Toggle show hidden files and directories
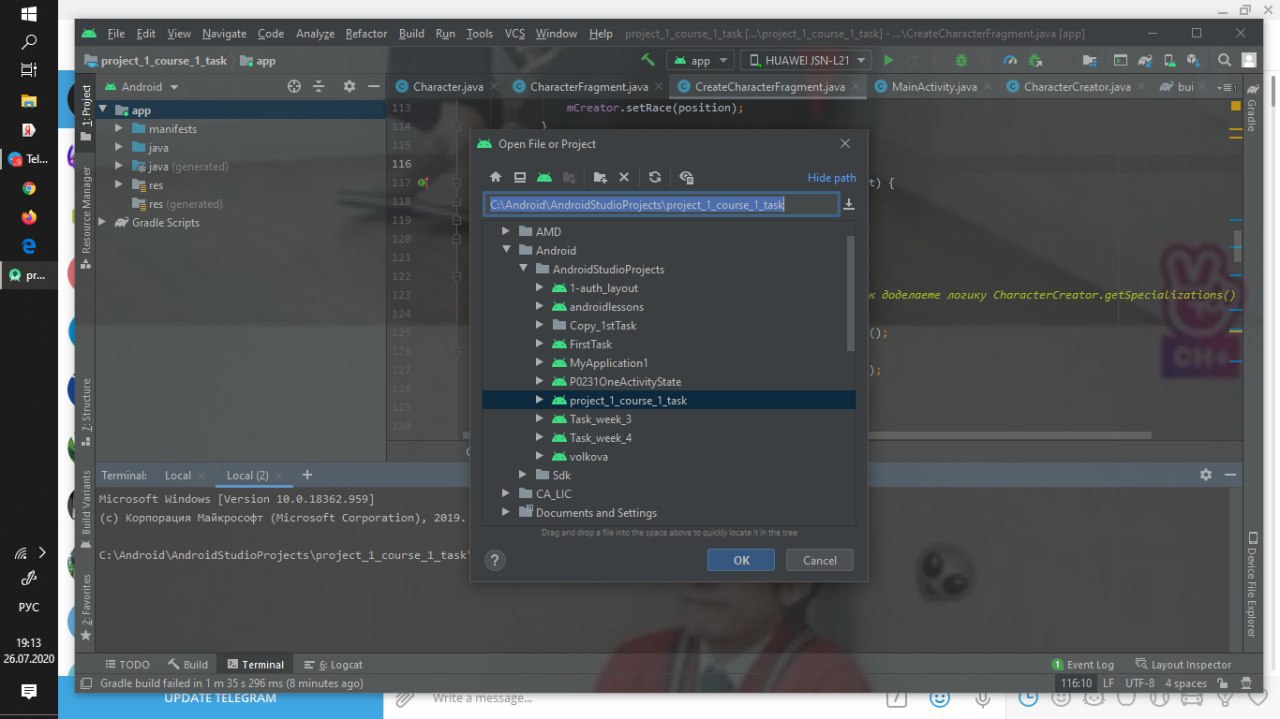Screen dimensions: 1280x719 click(686, 177)
